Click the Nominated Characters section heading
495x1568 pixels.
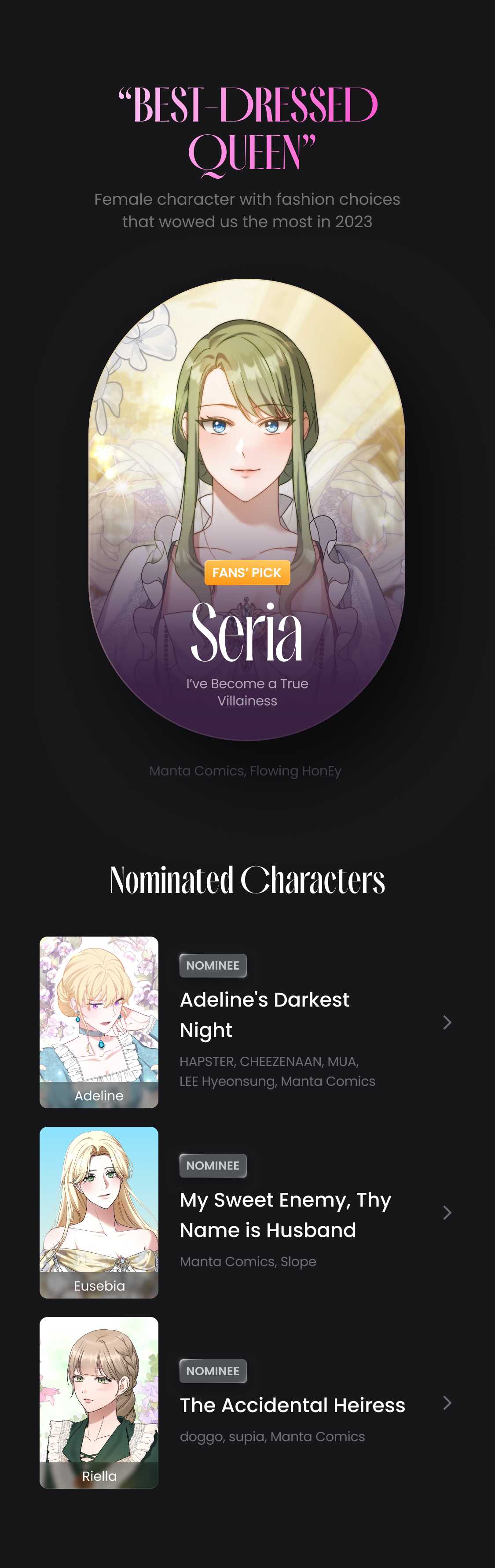tap(247, 880)
